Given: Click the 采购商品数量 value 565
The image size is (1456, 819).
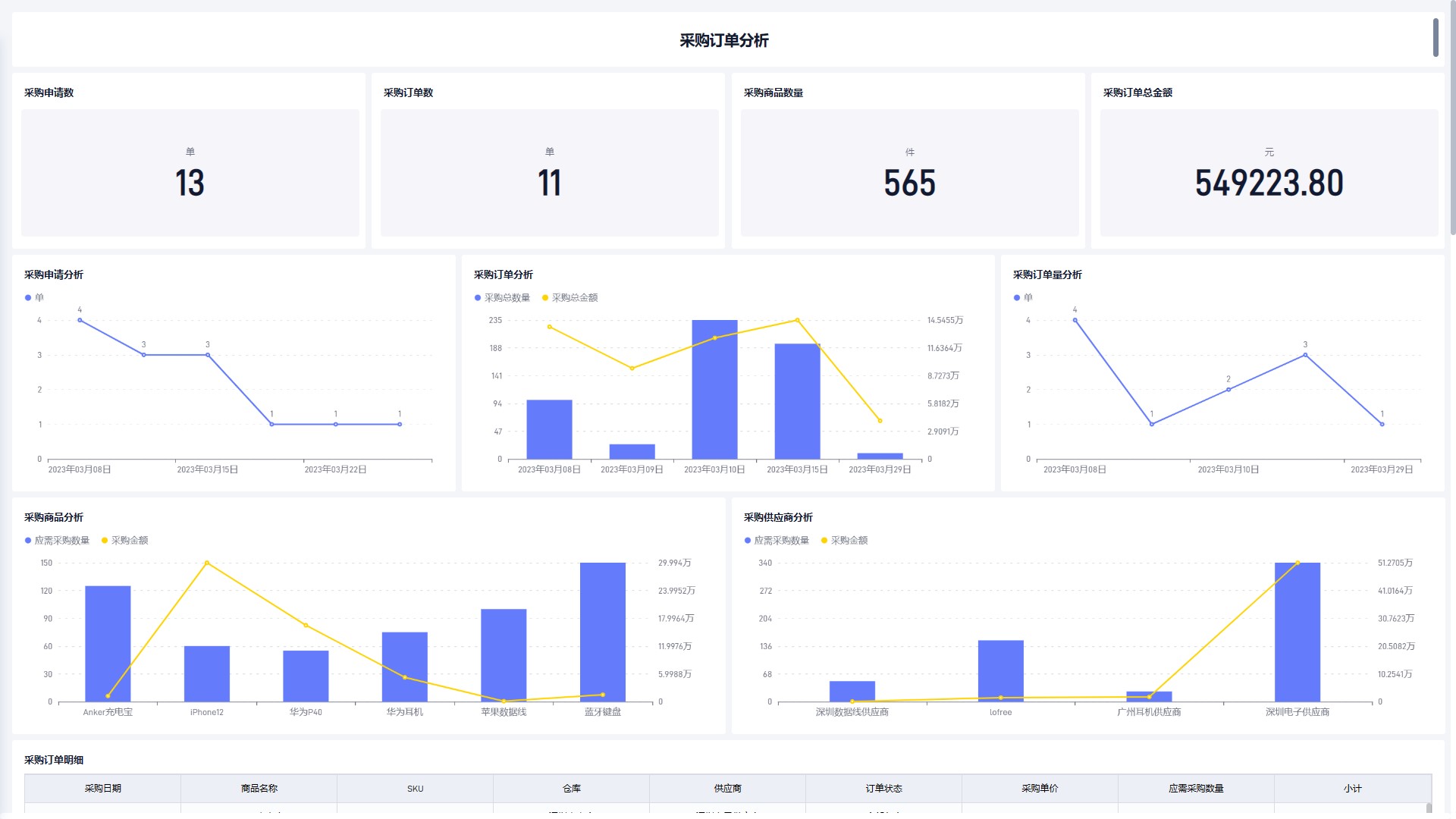Looking at the screenshot, I should coord(909,183).
